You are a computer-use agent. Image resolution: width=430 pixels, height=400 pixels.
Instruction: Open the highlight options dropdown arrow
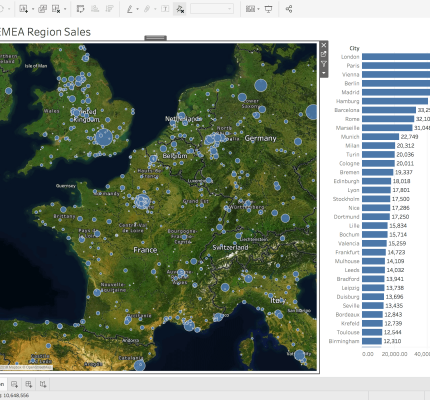click(137, 9)
